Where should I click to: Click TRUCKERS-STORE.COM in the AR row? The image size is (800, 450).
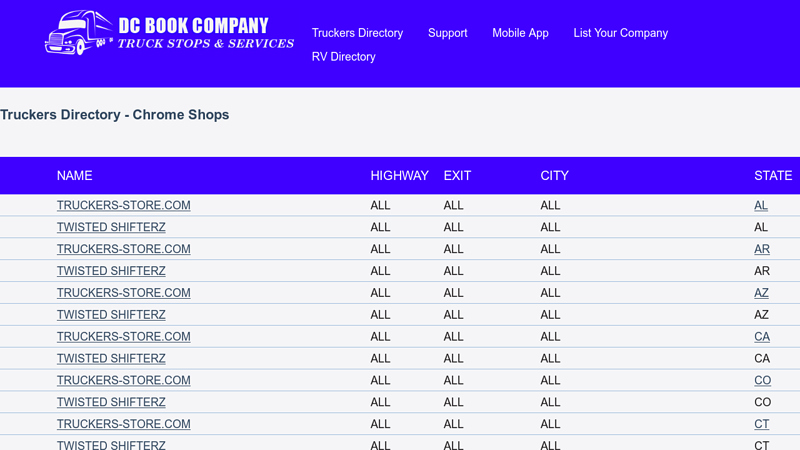[x=123, y=249]
